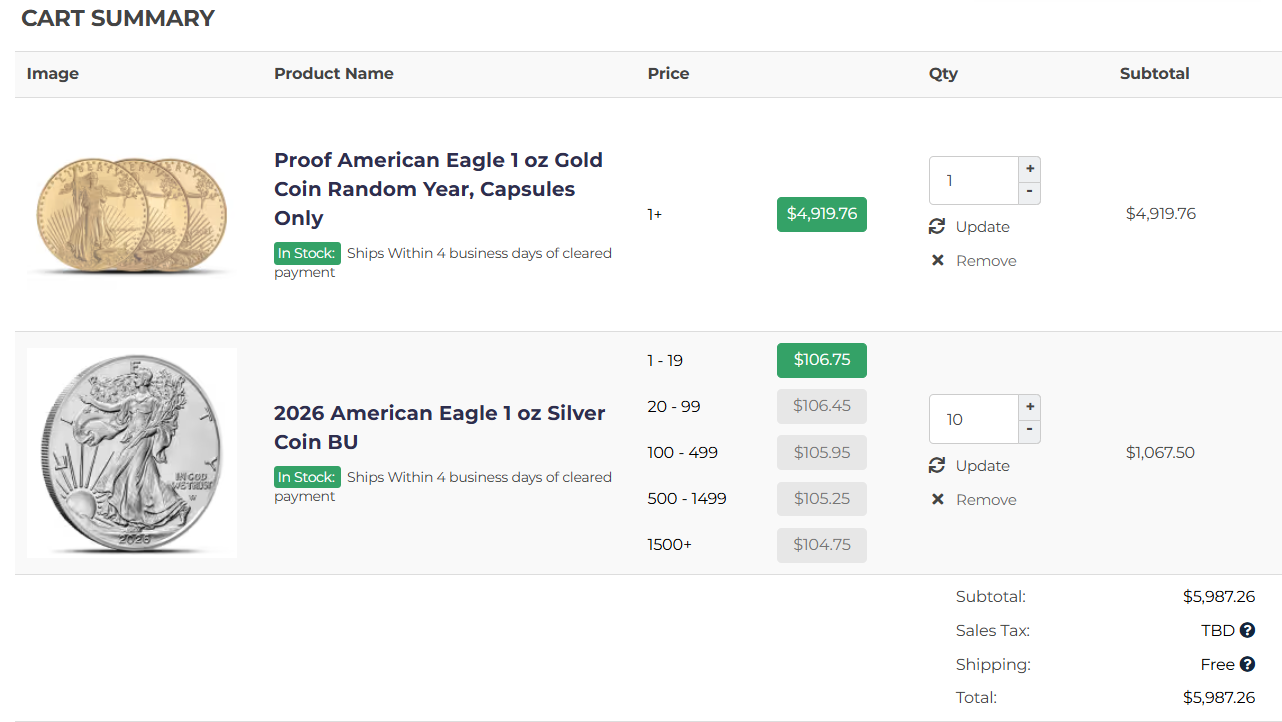This screenshot has width=1282, height=722.
Task: Decrease gold coin quantity with minus button
Action: pyautogui.click(x=1030, y=192)
